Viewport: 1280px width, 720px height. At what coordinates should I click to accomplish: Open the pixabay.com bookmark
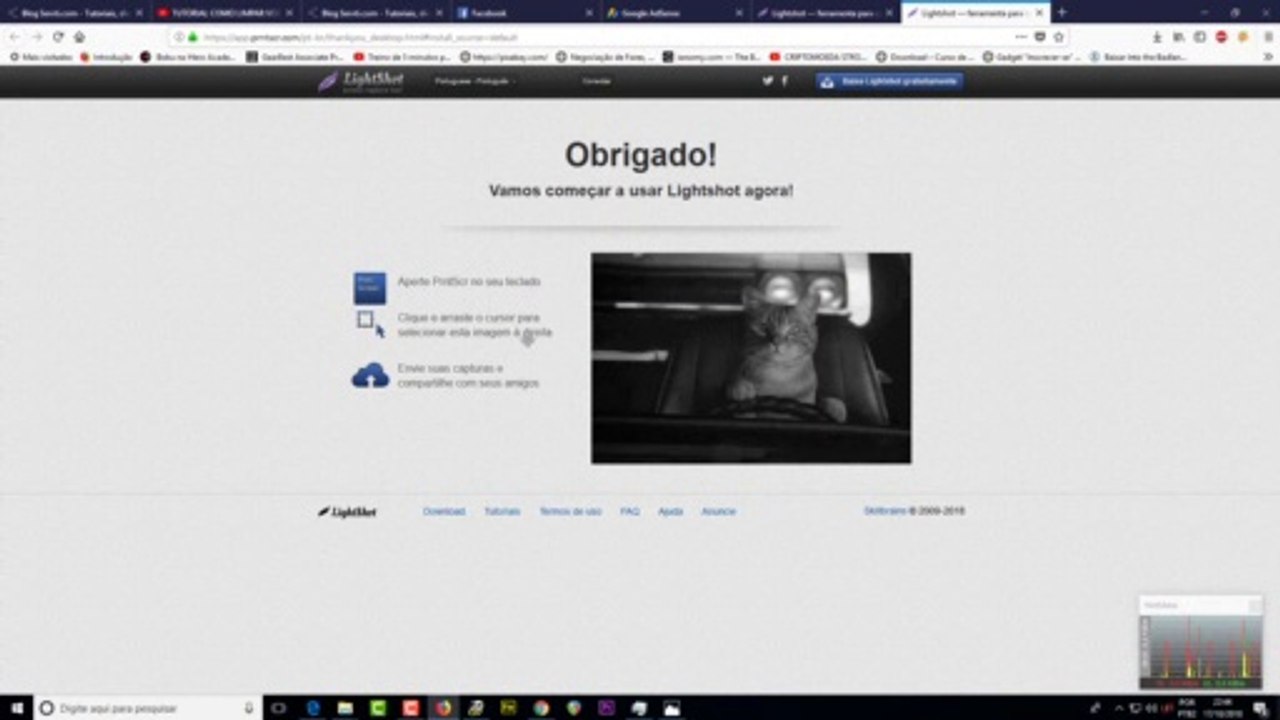[x=503, y=57]
